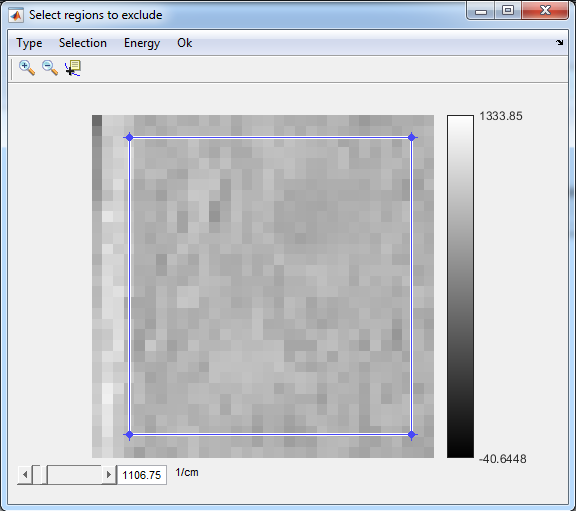Click the wavenumber slider thumb
Image resolution: width=576 pixels, height=511 pixels.
coord(39,475)
